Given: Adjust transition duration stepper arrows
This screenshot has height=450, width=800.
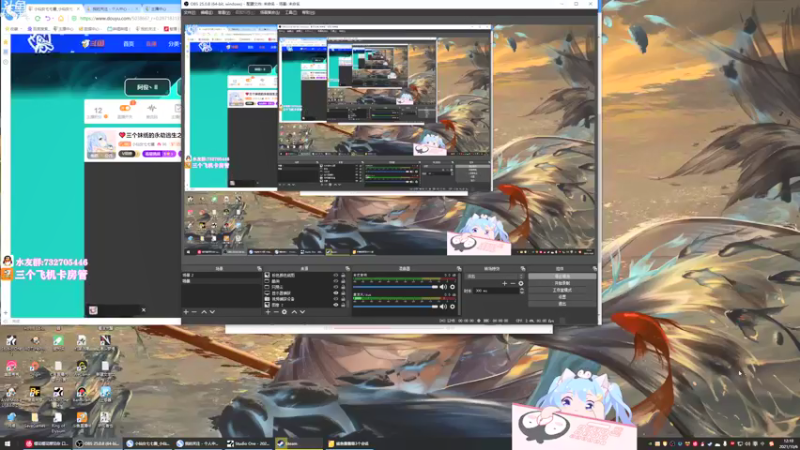Looking at the screenshot, I should (x=521, y=290).
